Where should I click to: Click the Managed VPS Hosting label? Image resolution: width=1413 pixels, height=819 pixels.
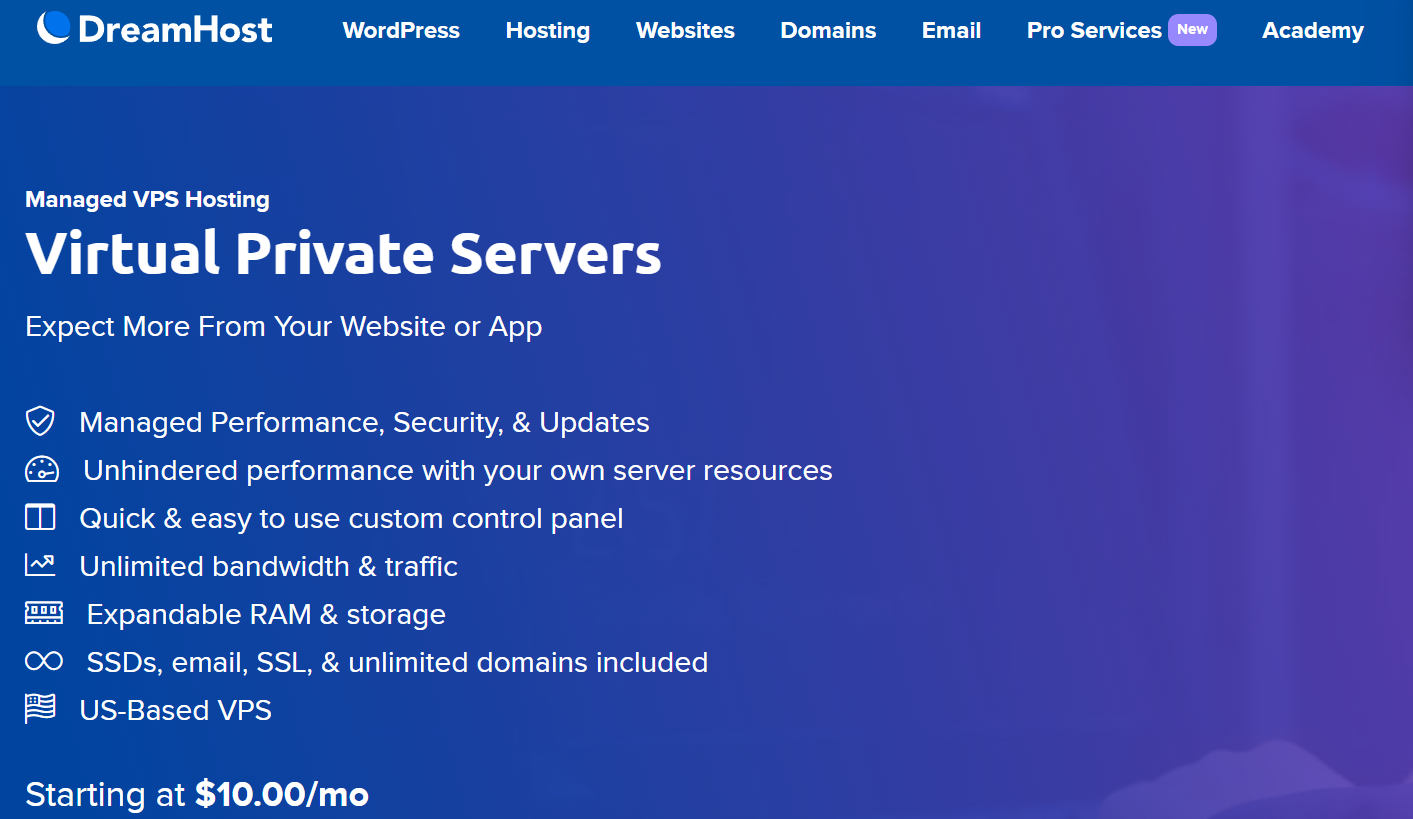pyautogui.click(x=147, y=199)
